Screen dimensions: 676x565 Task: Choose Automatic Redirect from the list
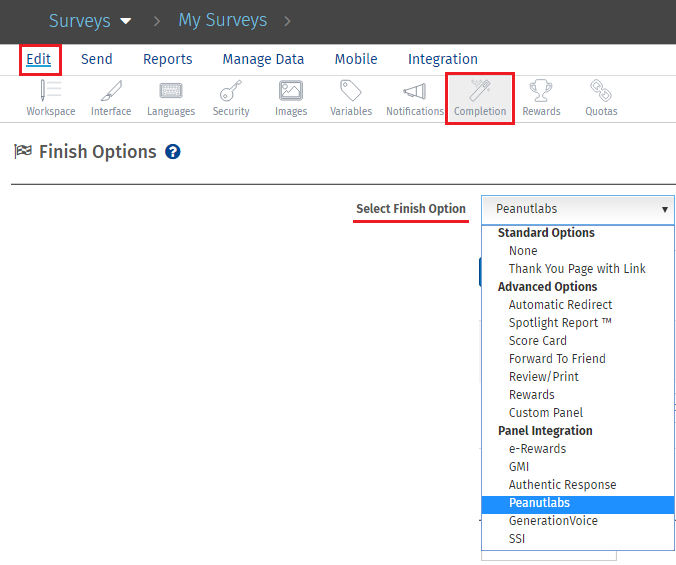[x=560, y=305]
